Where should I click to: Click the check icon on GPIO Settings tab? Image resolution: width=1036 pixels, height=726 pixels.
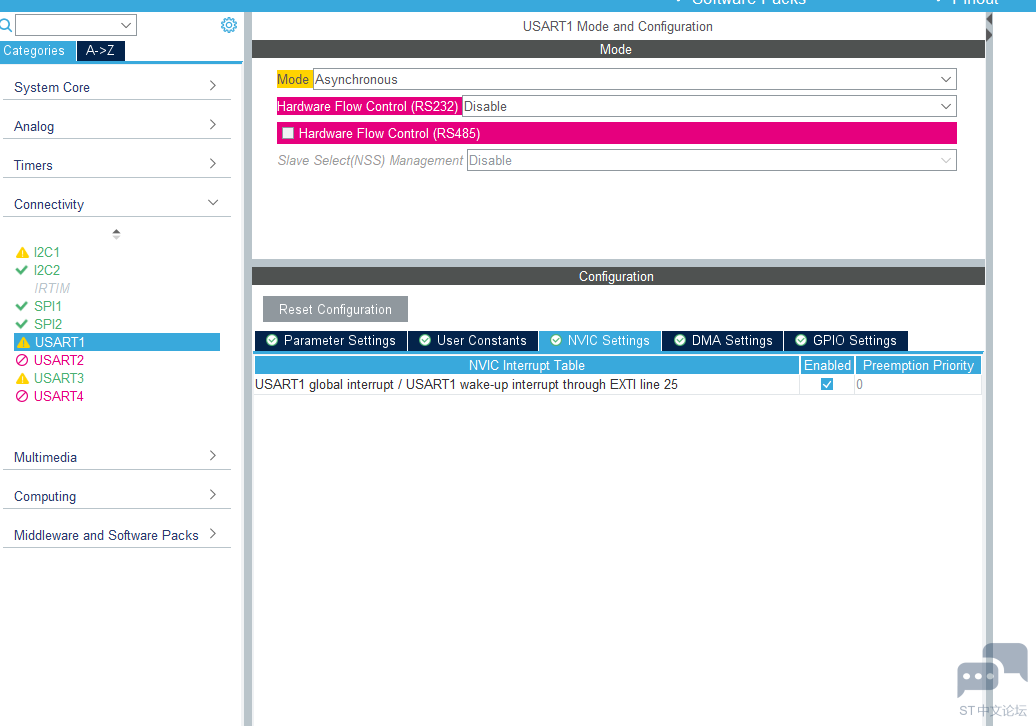pos(801,340)
